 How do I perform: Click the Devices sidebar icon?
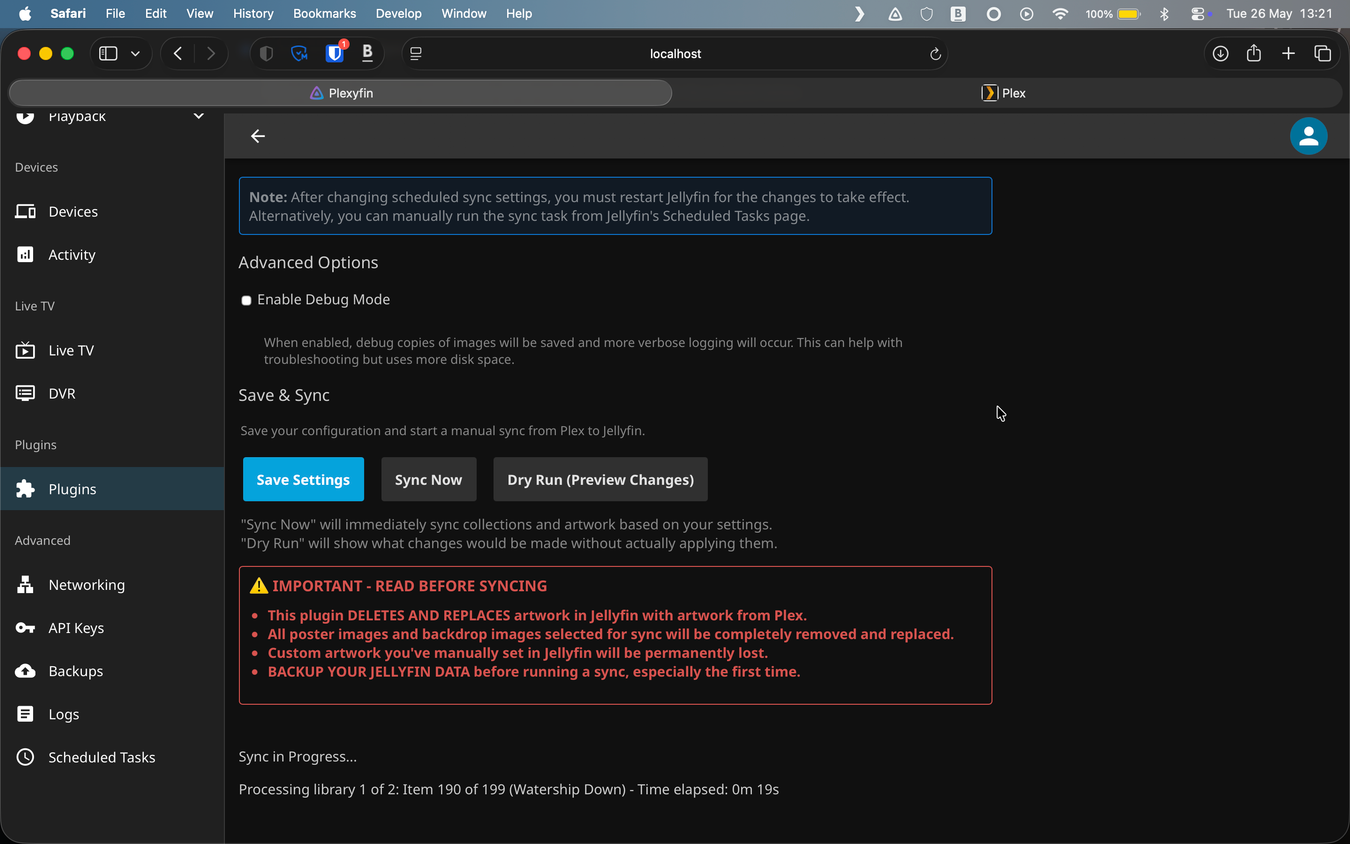click(x=25, y=211)
